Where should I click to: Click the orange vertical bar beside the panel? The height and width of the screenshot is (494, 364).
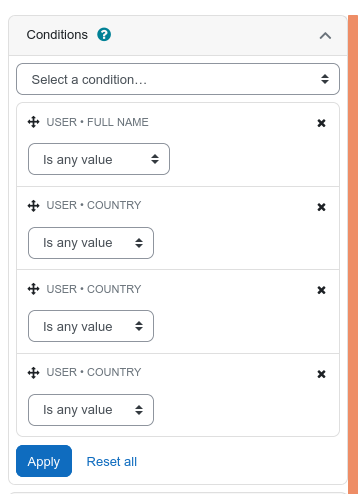353,254
